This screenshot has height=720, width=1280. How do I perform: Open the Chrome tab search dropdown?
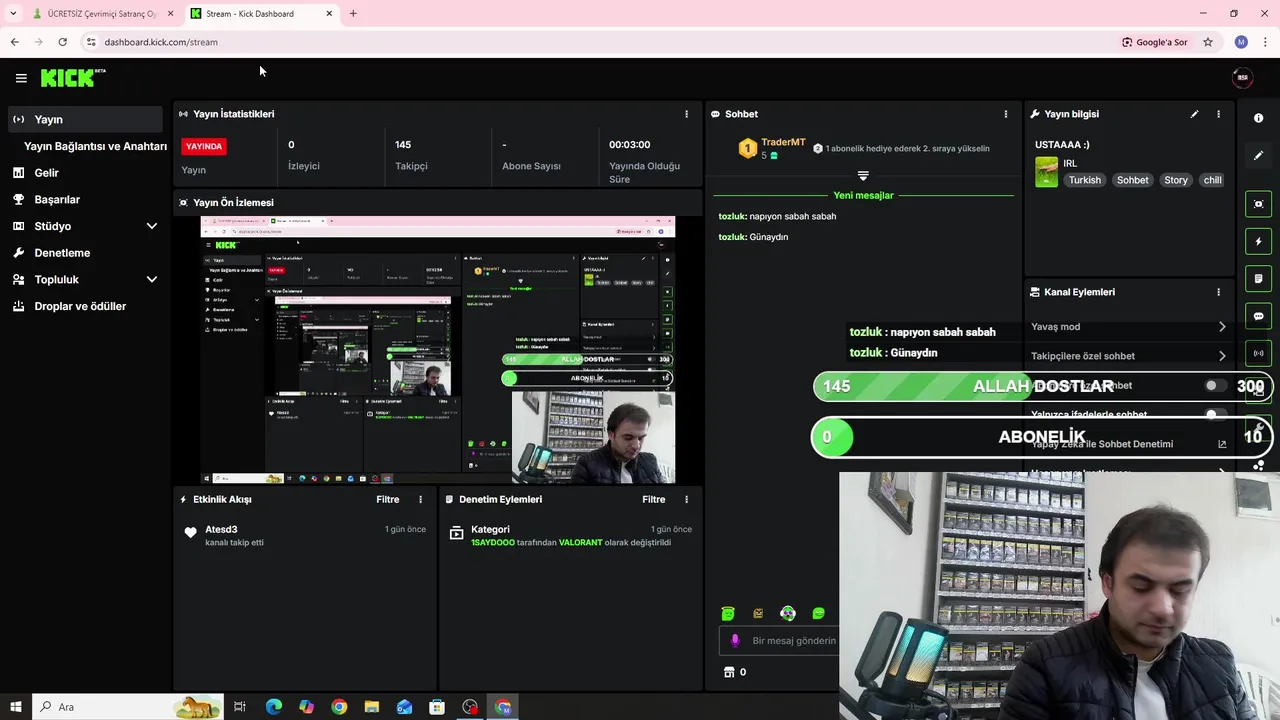click(13, 13)
